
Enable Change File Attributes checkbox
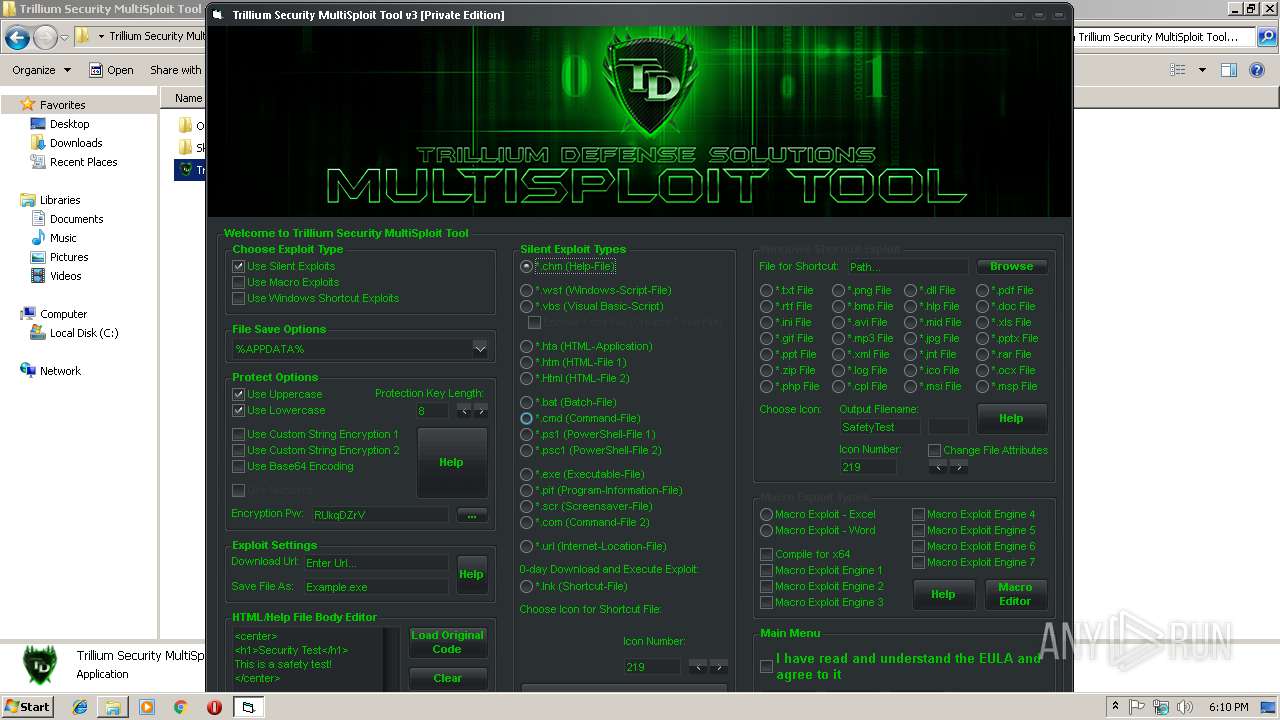click(x=934, y=450)
